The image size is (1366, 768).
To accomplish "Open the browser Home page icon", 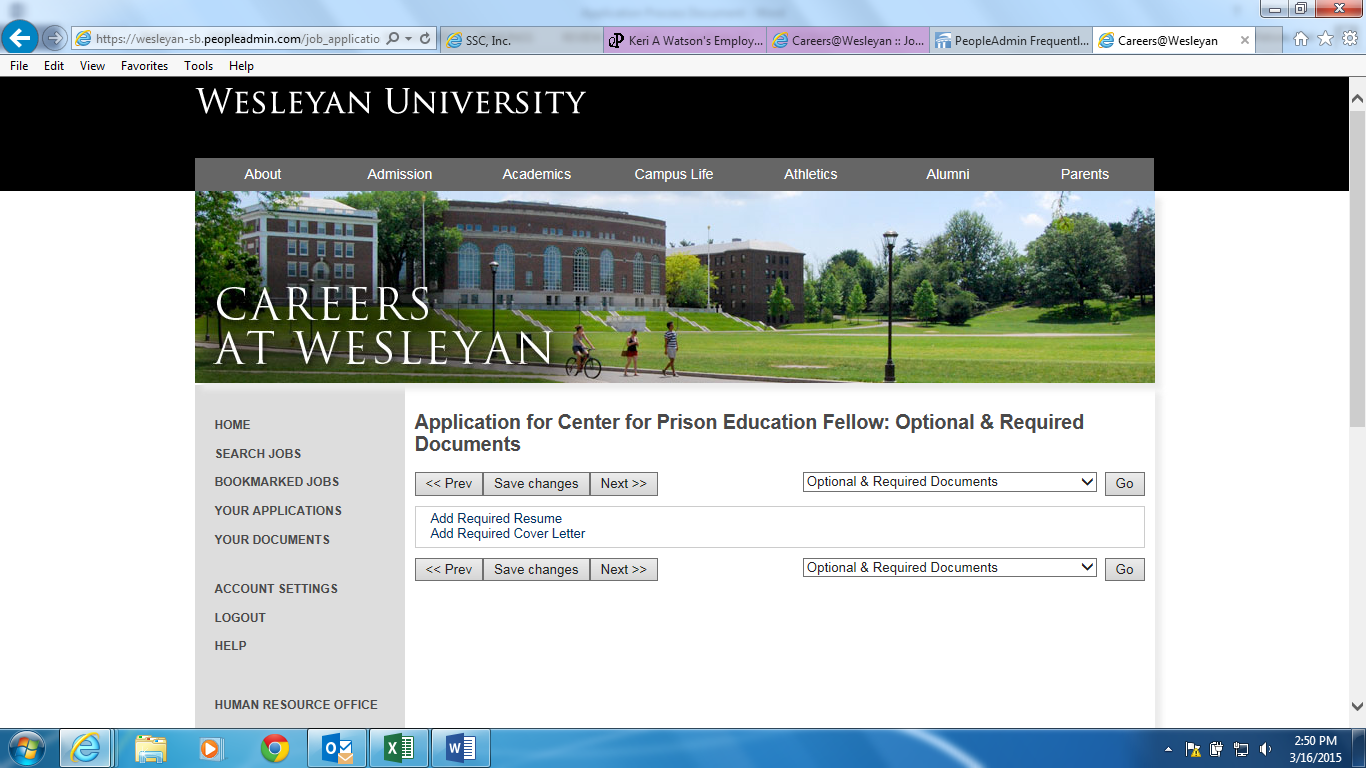I will [x=1301, y=39].
